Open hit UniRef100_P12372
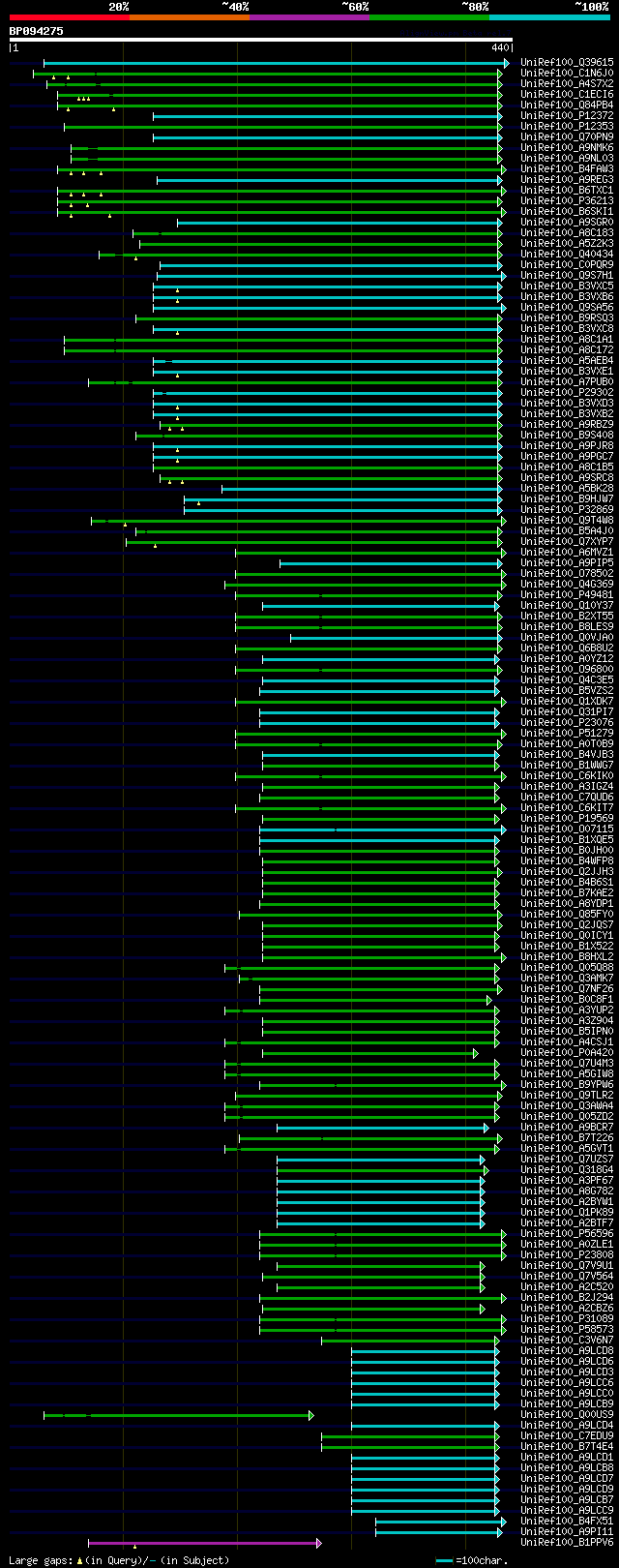619x1568 pixels. [567, 115]
